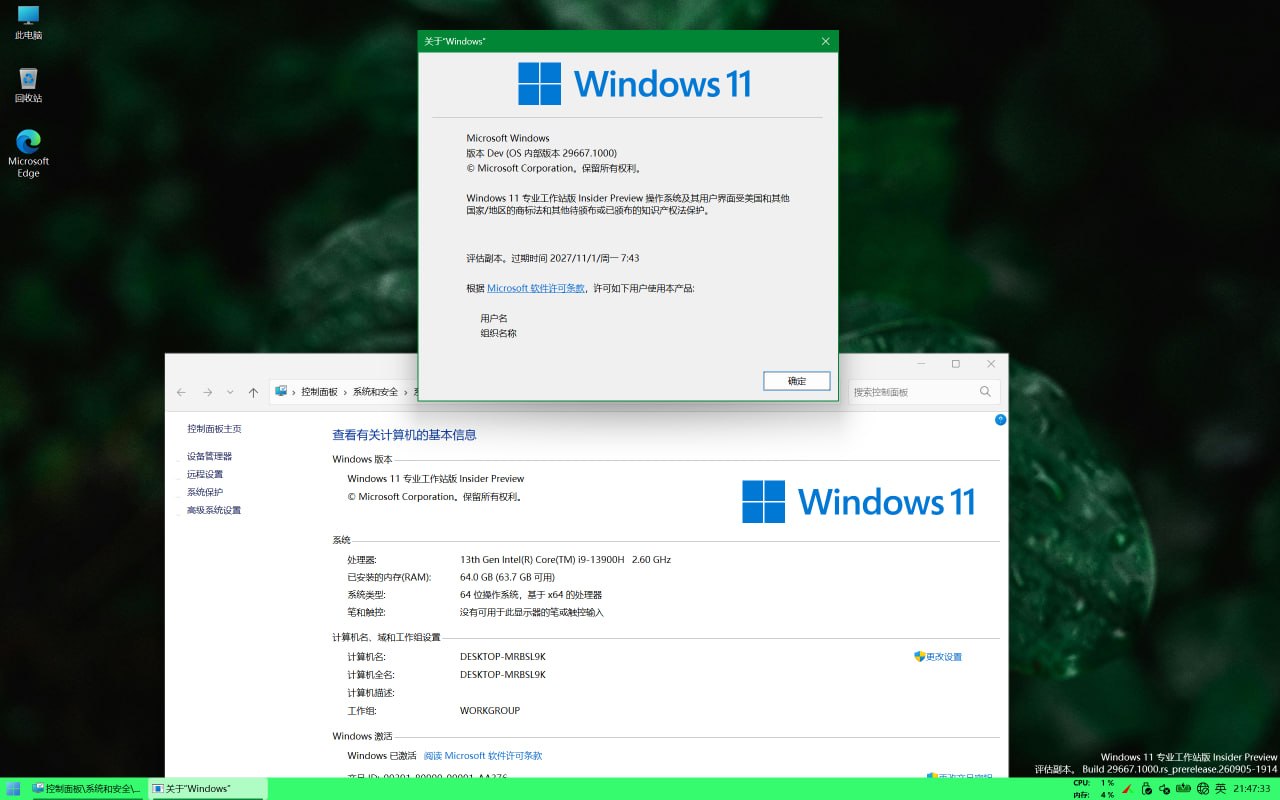This screenshot has width=1280, height=800.
Task: Toggle the input language indicator 英
Action: tap(1220, 789)
